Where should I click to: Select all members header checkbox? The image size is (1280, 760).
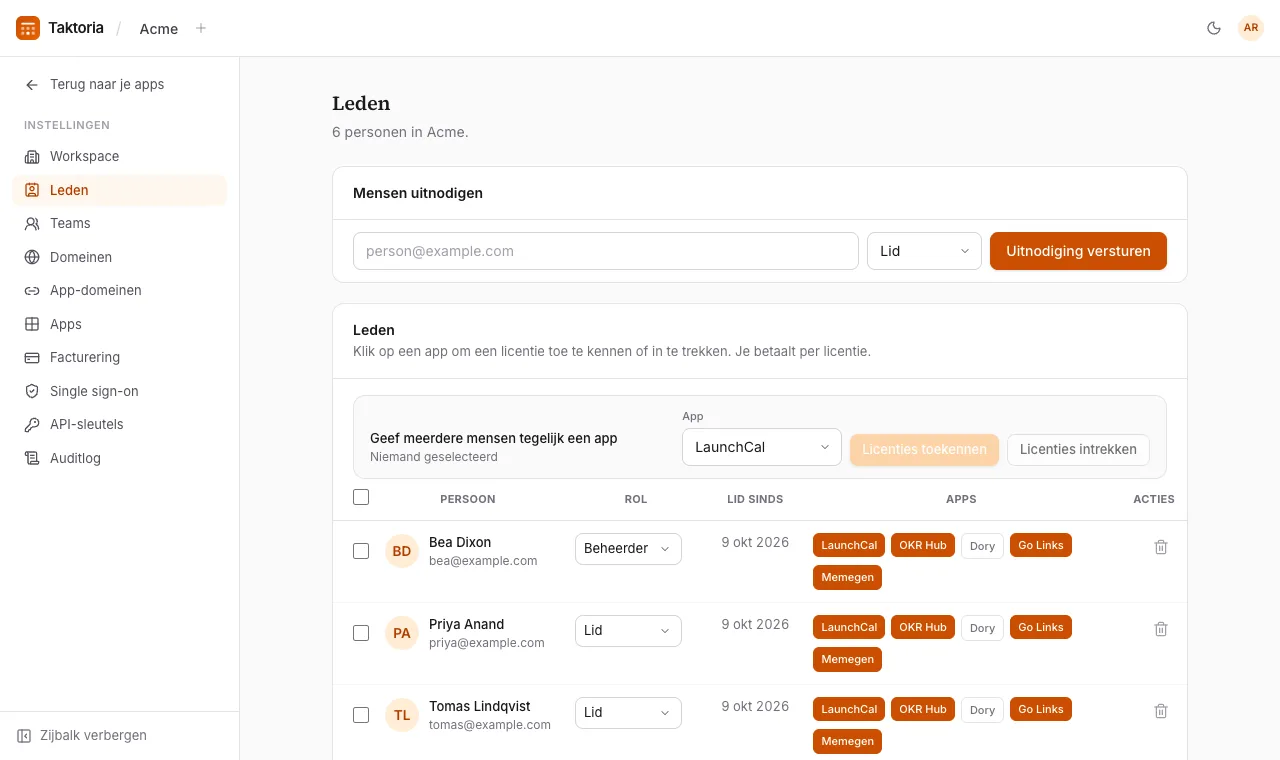361,497
